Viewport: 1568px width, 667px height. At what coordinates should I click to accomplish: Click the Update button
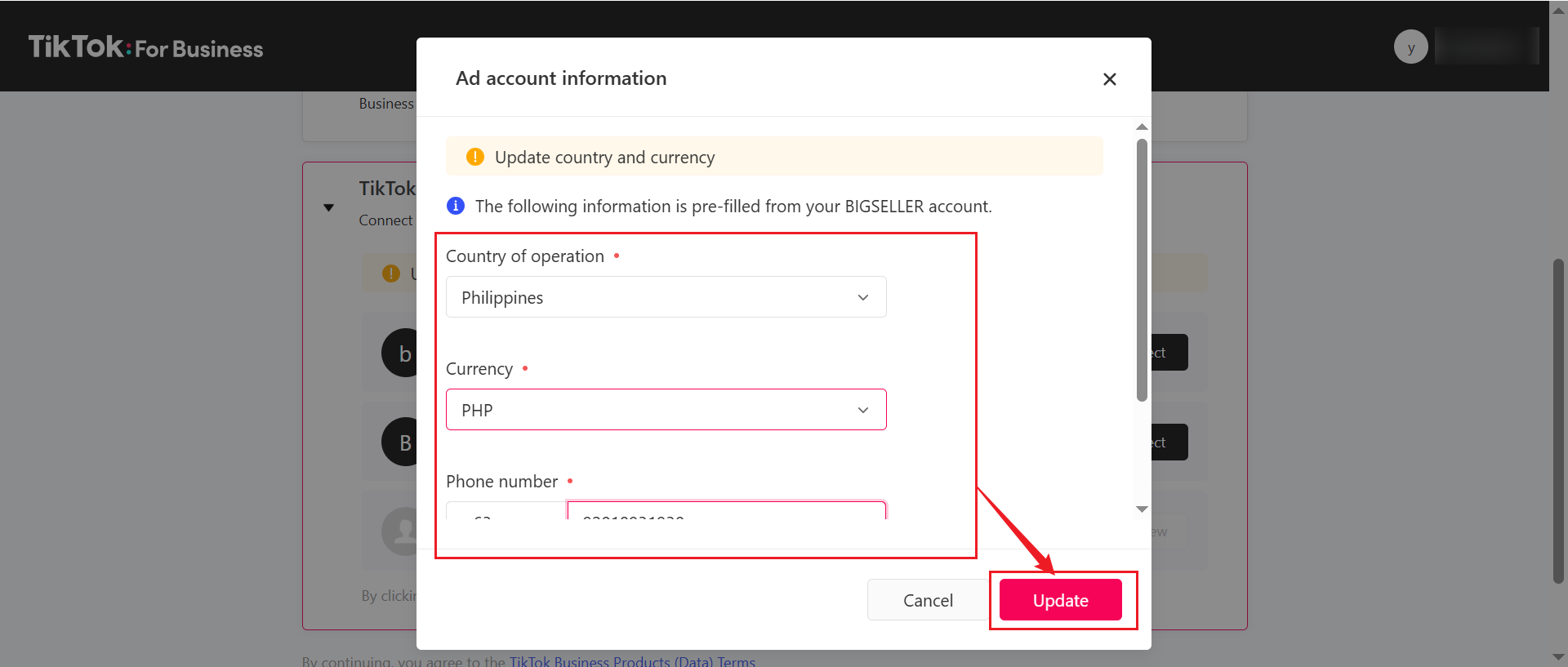point(1061,600)
